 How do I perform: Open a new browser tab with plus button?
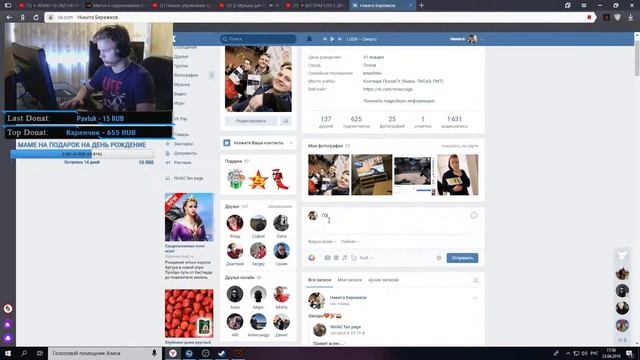click(422, 5)
